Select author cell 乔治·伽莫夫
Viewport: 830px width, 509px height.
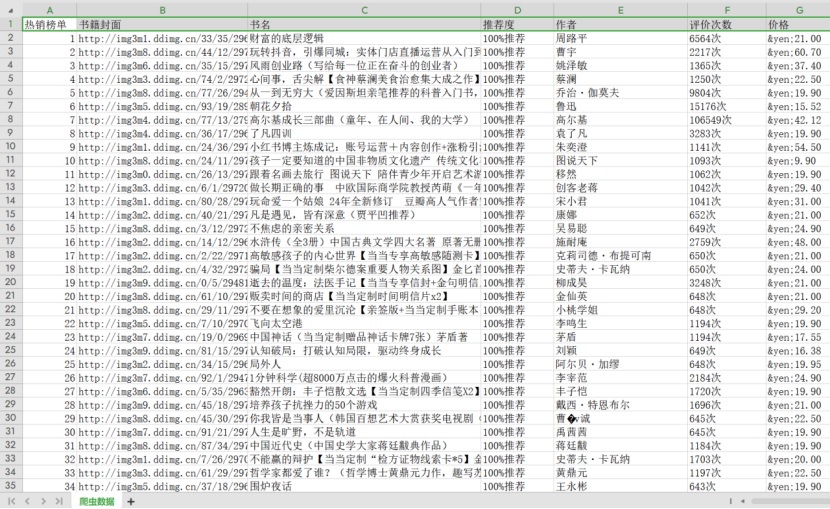[620, 93]
